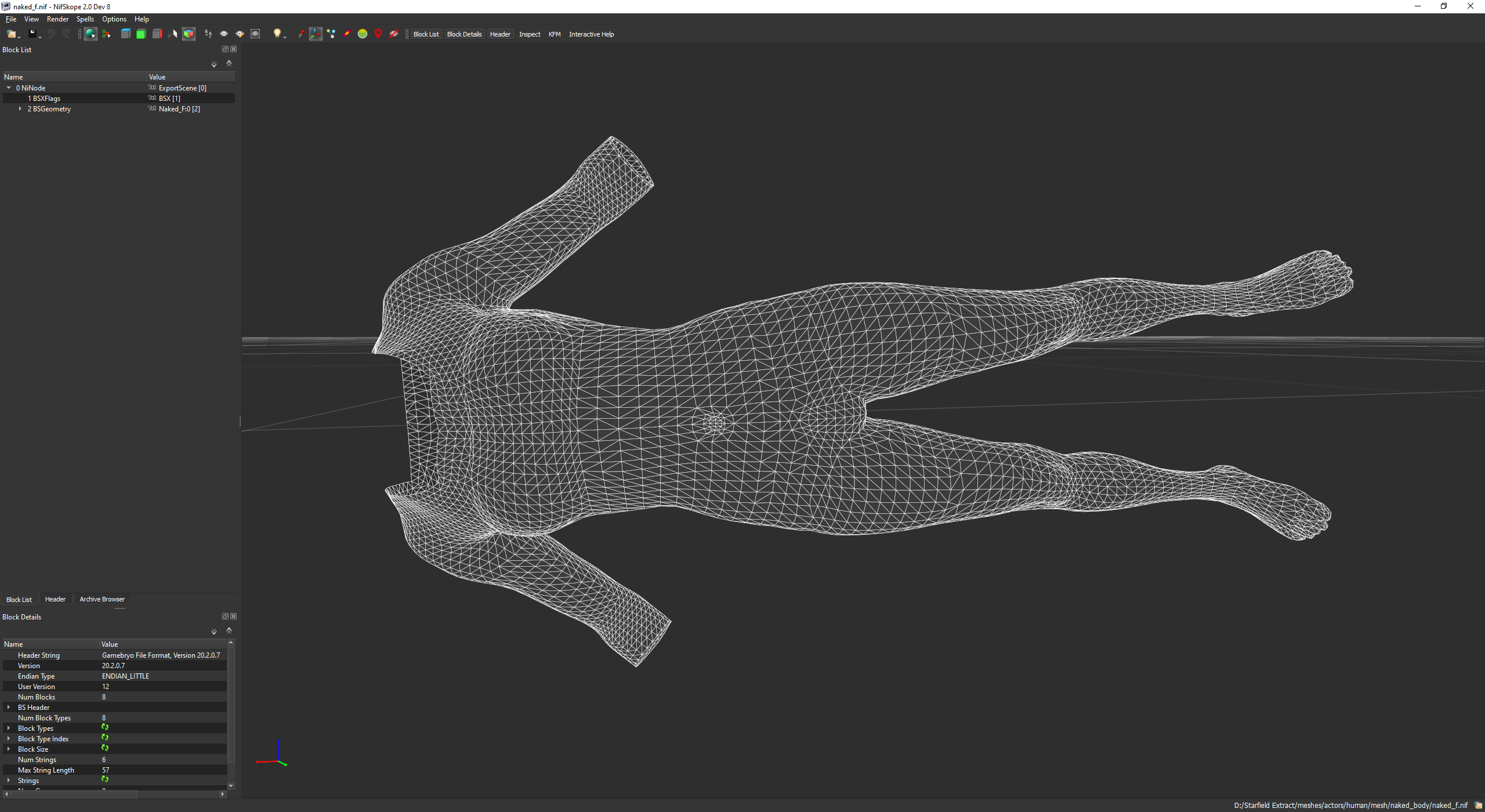The height and width of the screenshot is (812, 1485).
Task: Switch to the green front view cube
Action: click(x=141, y=34)
